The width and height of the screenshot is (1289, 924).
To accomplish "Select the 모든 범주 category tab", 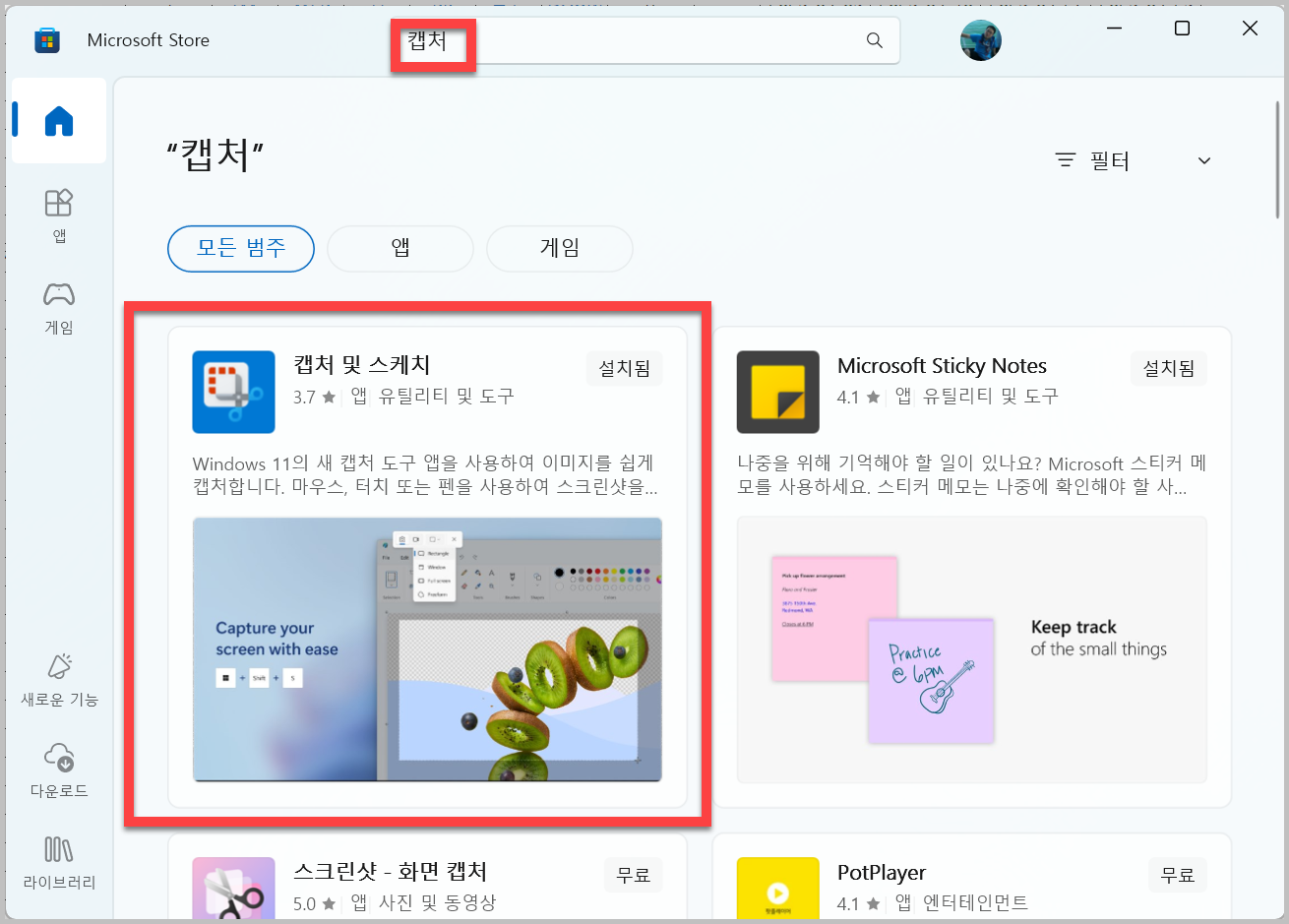I will pos(241,248).
